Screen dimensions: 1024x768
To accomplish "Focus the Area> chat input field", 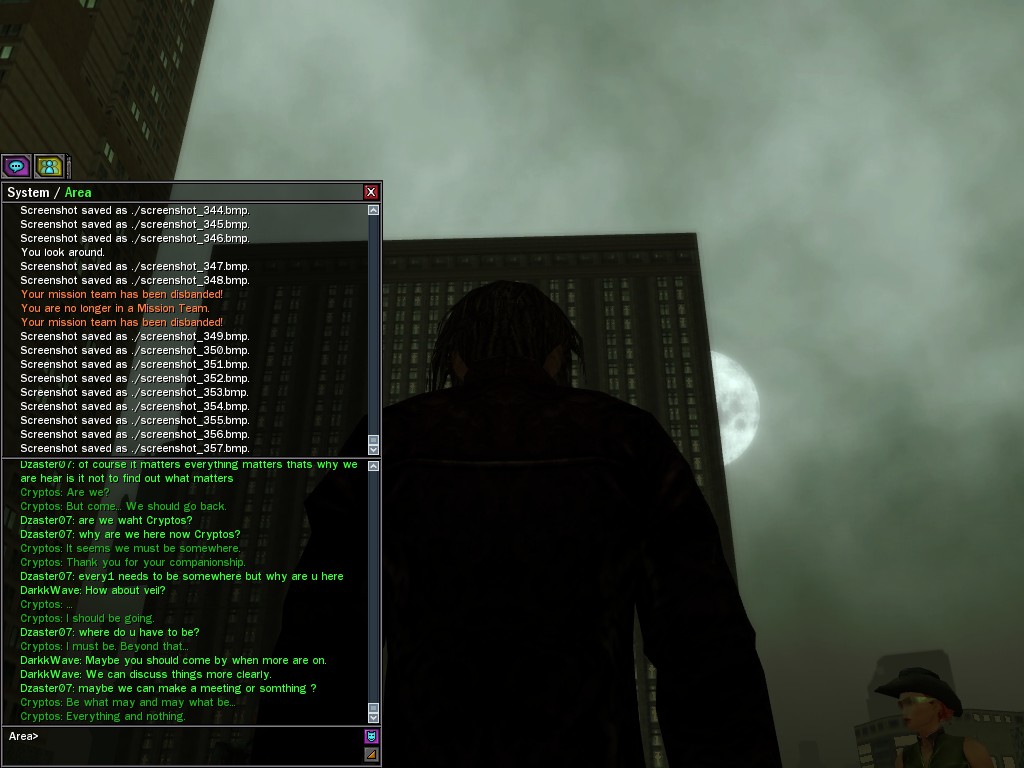I will pos(190,737).
